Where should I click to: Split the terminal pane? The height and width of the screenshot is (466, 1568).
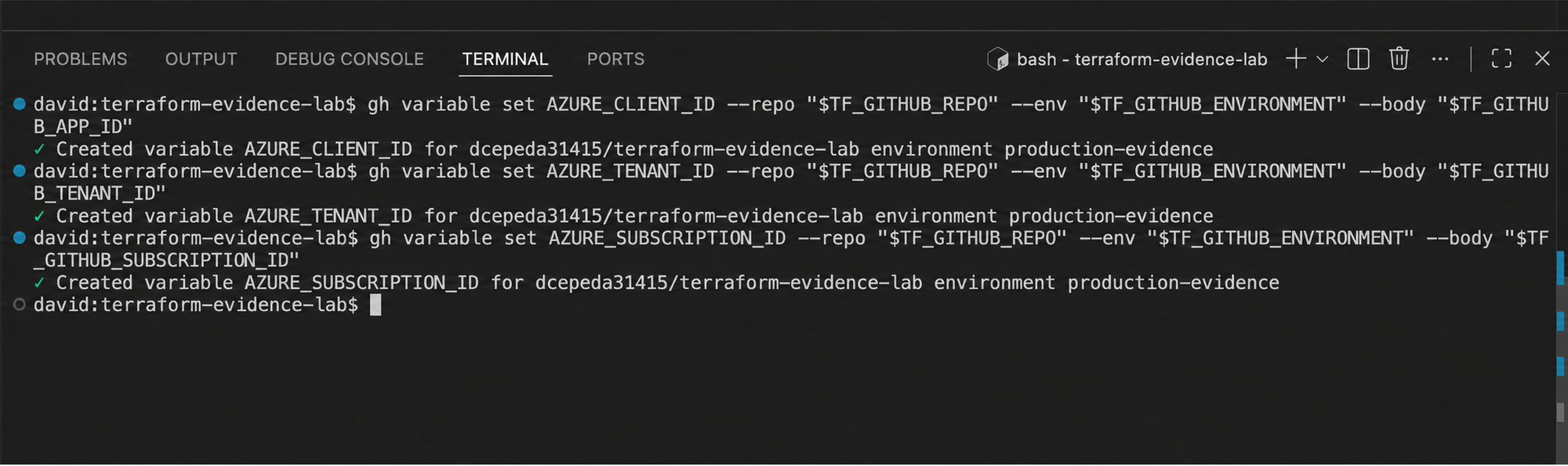1358,59
